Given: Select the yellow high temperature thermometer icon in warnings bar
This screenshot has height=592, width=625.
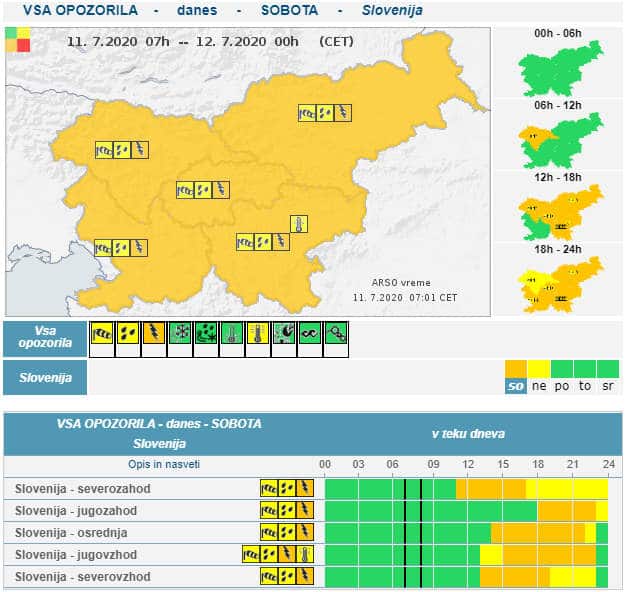Looking at the screenshot, I should tap(258, 333).
